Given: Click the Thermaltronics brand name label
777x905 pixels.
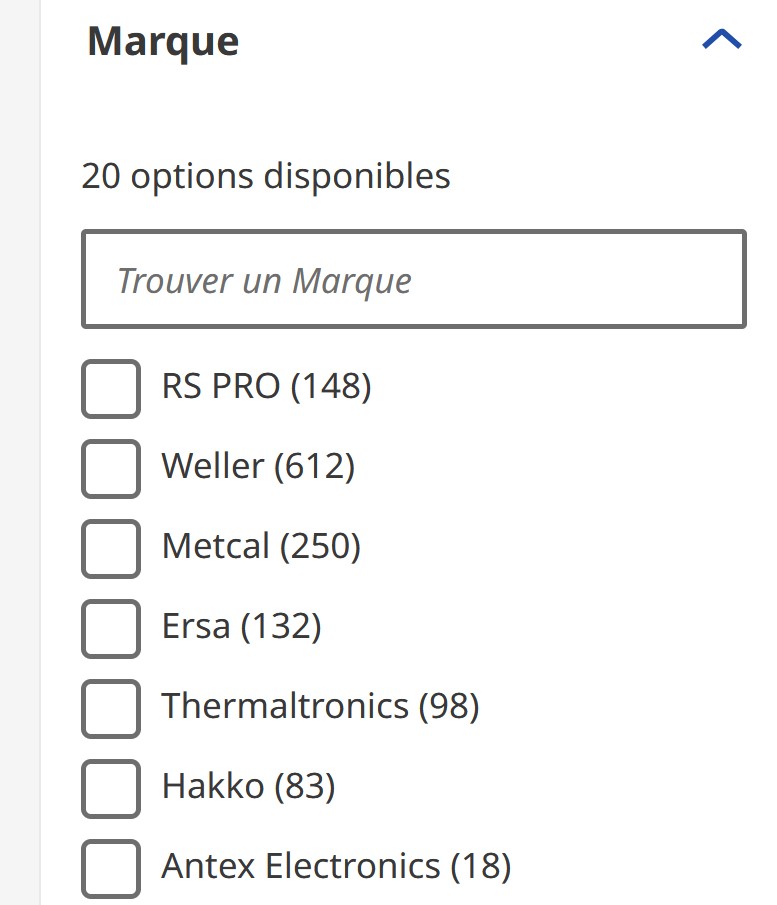Looking at the screenshot, I should point(285,706).
